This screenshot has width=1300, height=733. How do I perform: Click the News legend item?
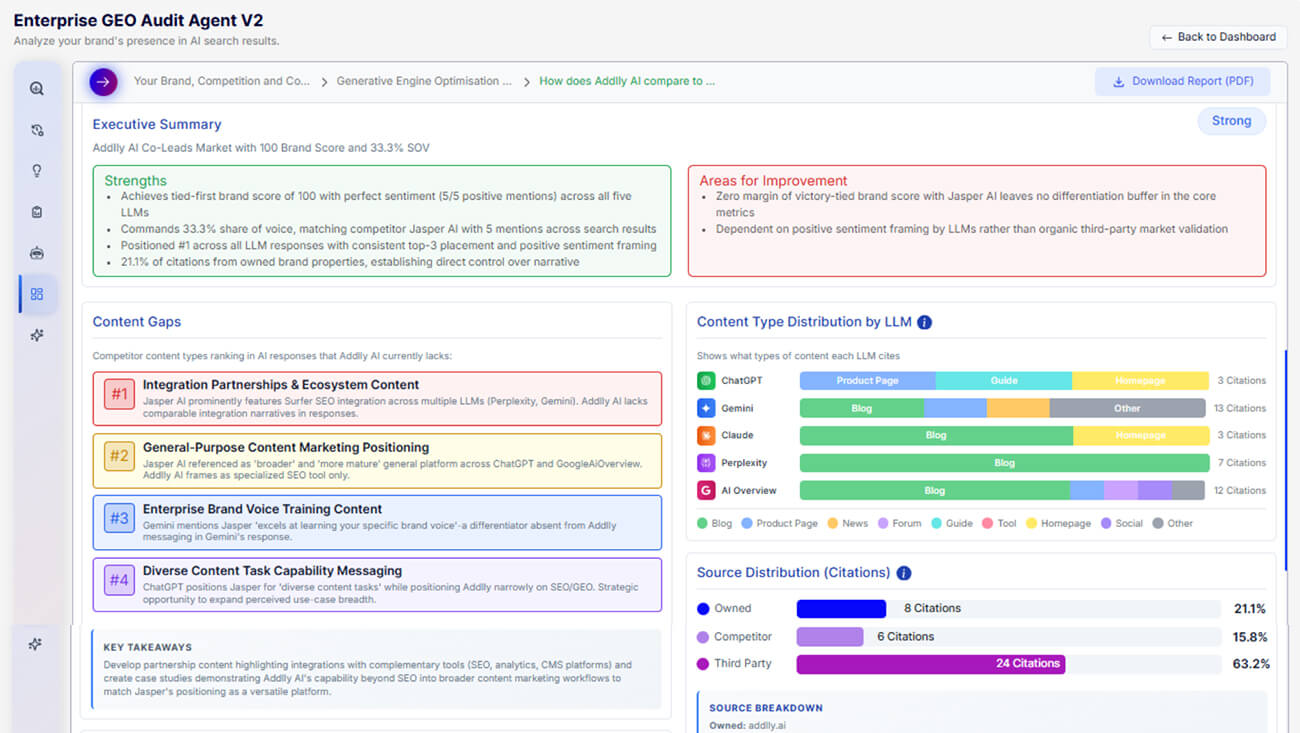(847, 523)
